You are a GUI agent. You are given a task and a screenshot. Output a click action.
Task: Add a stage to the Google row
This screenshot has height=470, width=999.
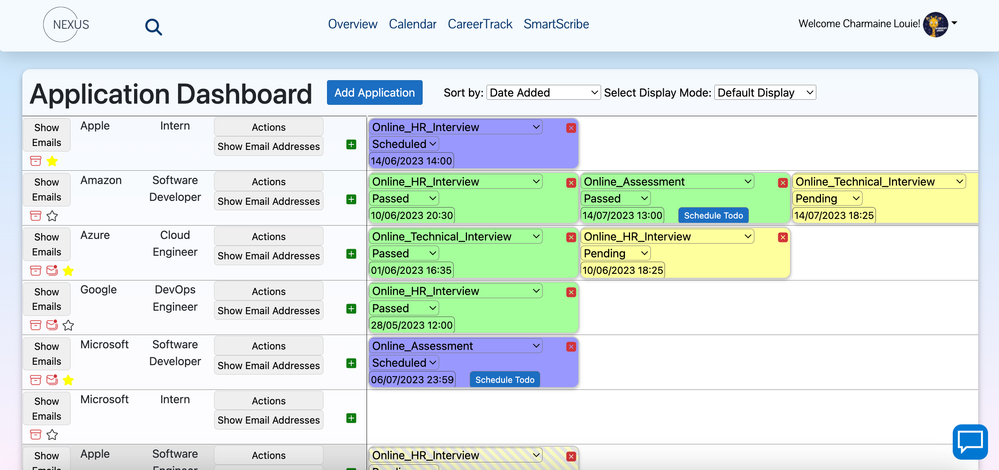(x=351, y=309)
